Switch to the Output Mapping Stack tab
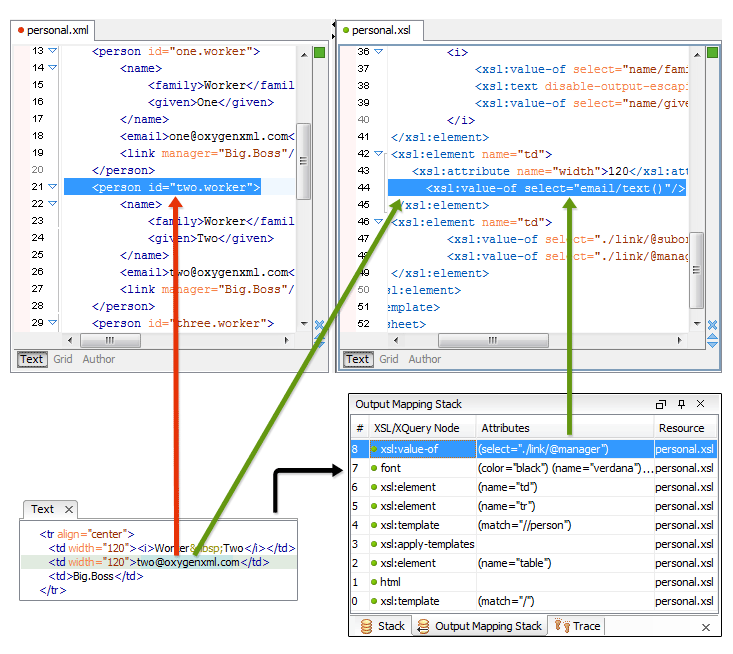 click(487, 626)
